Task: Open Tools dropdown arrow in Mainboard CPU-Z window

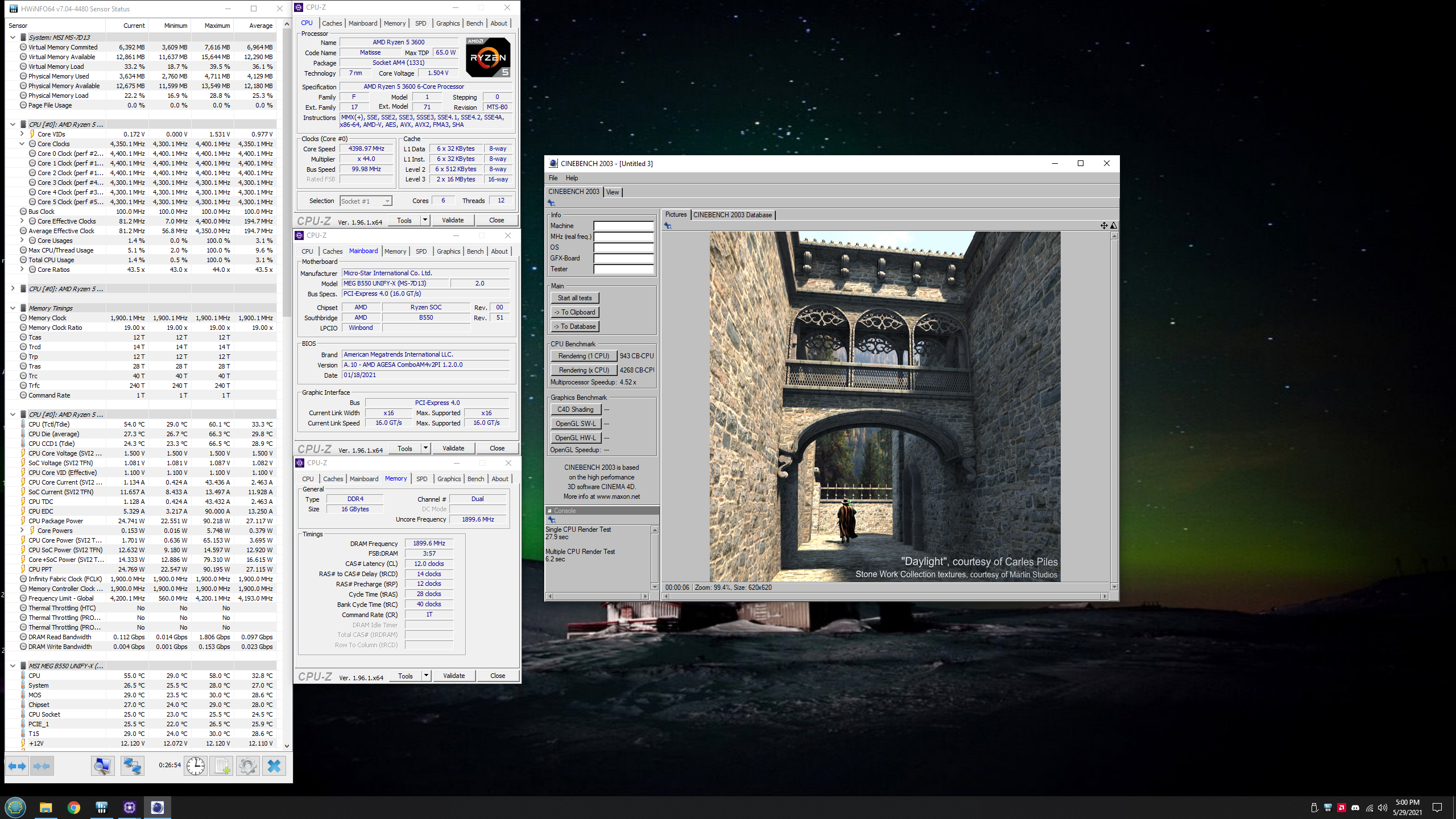Action: [425, 448]
